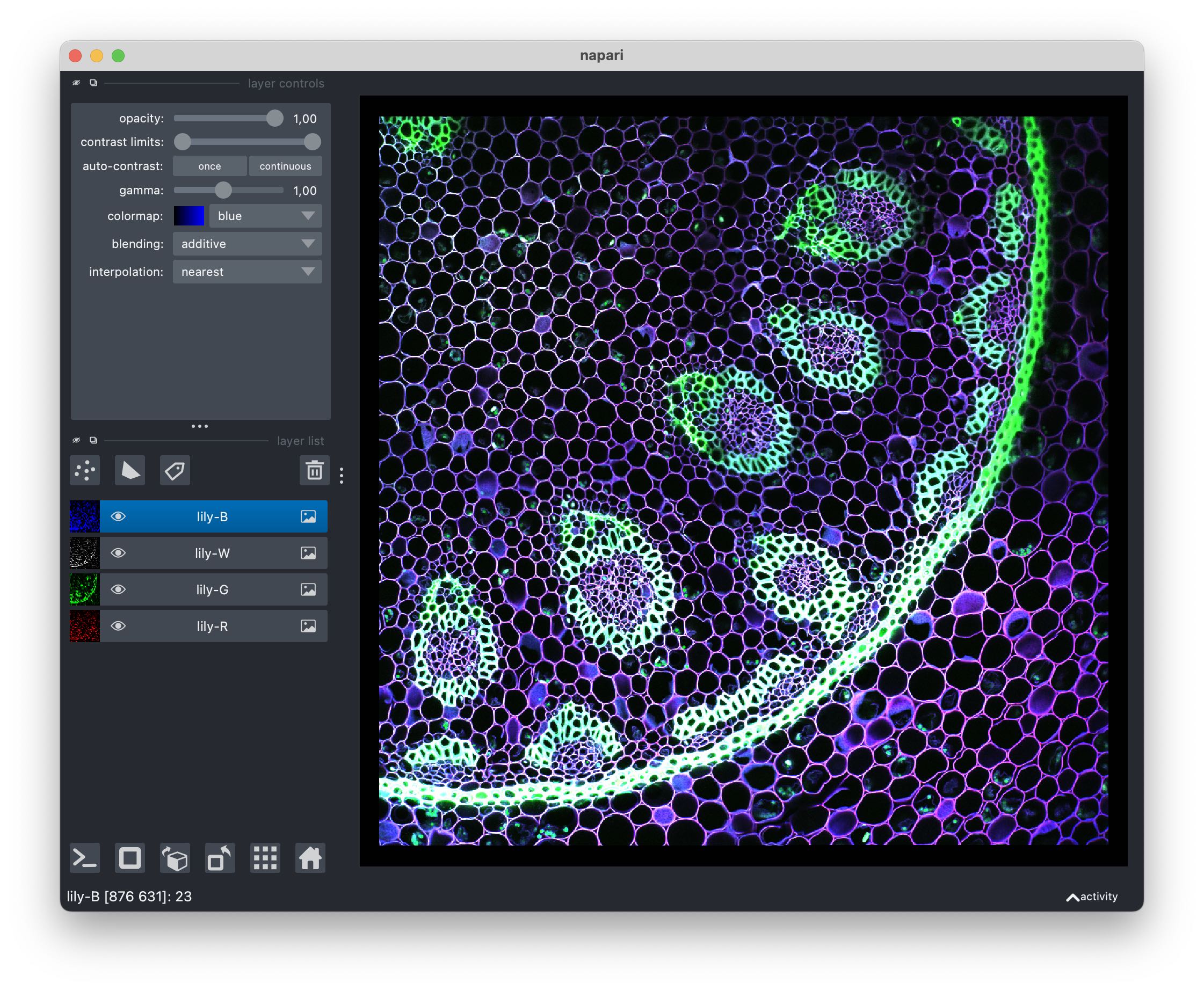
Task: Click the lily-R layer thumbnail
Action: 84,626
